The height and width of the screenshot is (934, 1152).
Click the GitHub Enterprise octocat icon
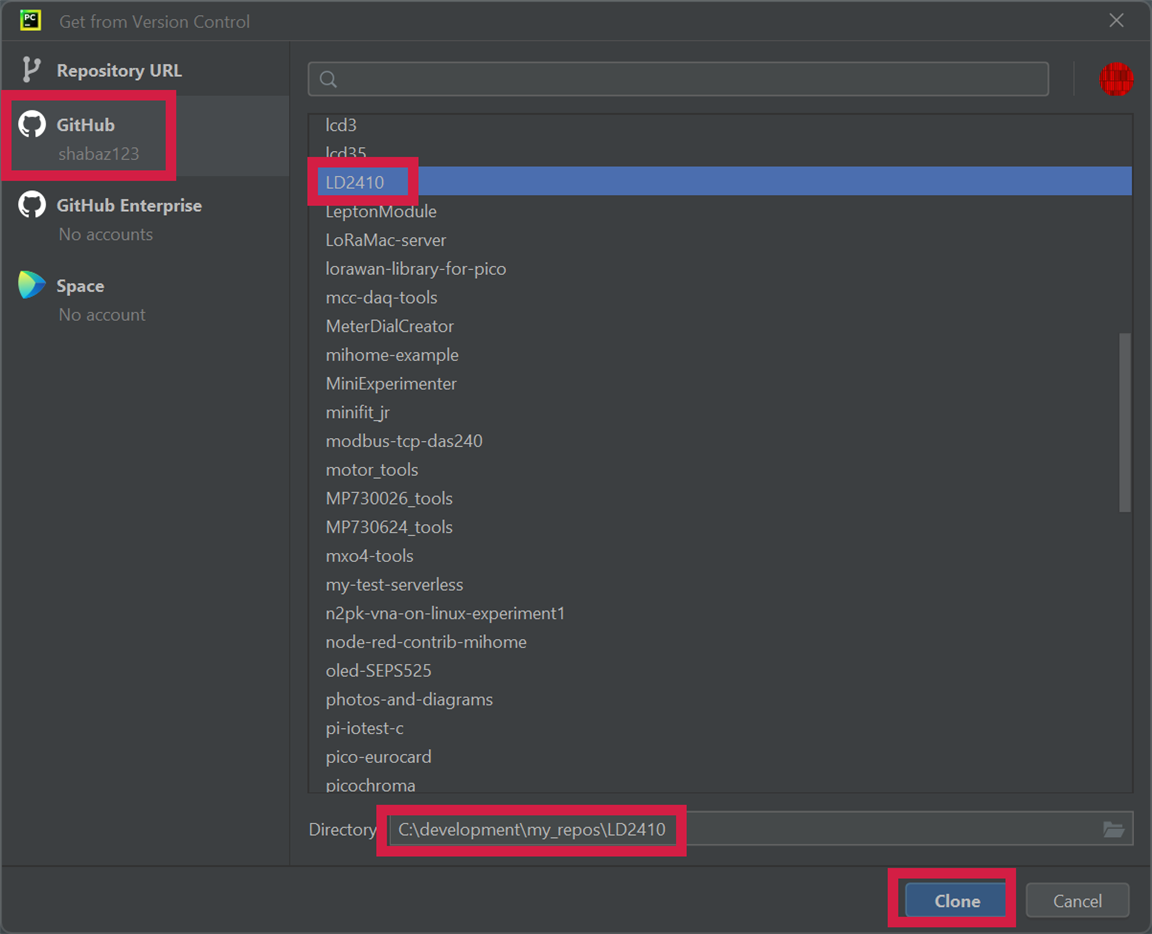(x=32, y=204)
